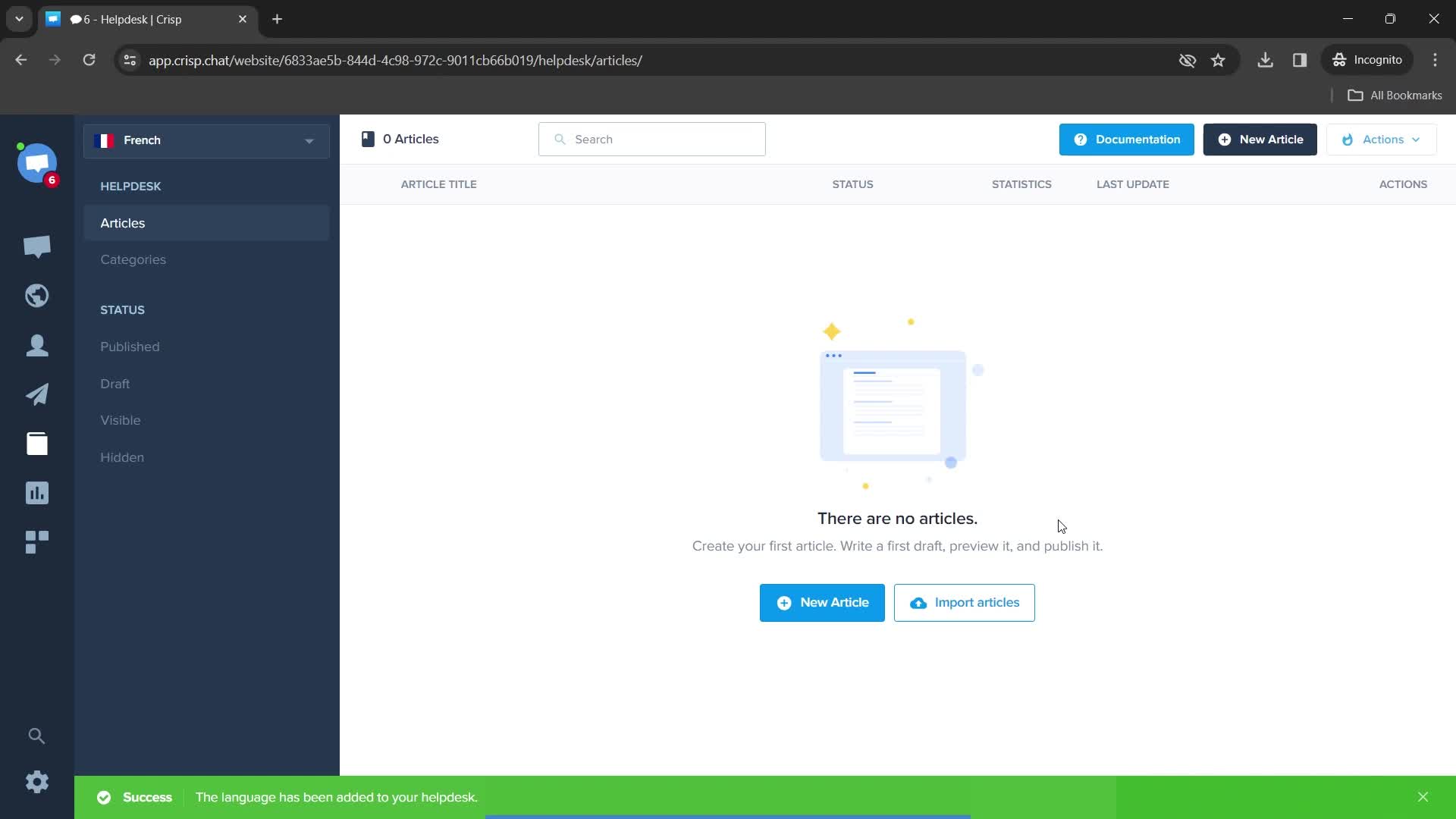Viewport: 1456px width, 819px height.
Task: Select the Published status filter
Action: 129,346
